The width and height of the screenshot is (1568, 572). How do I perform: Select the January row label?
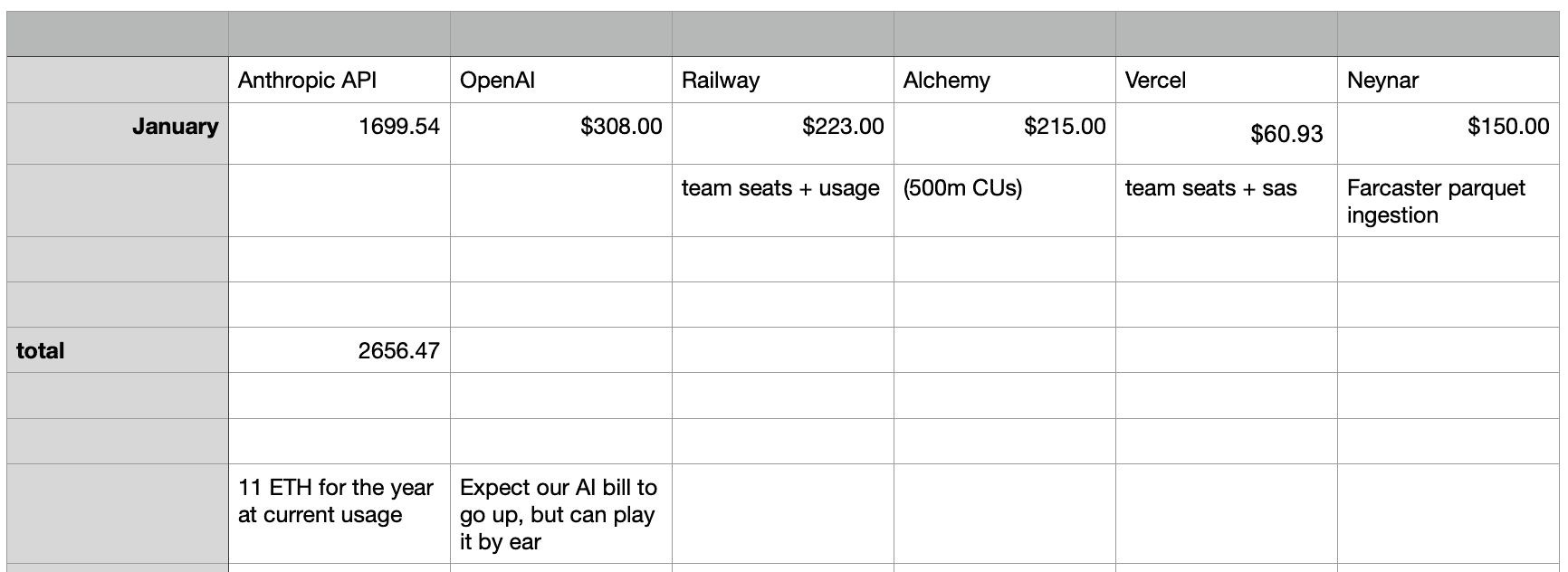coord(118,133)
